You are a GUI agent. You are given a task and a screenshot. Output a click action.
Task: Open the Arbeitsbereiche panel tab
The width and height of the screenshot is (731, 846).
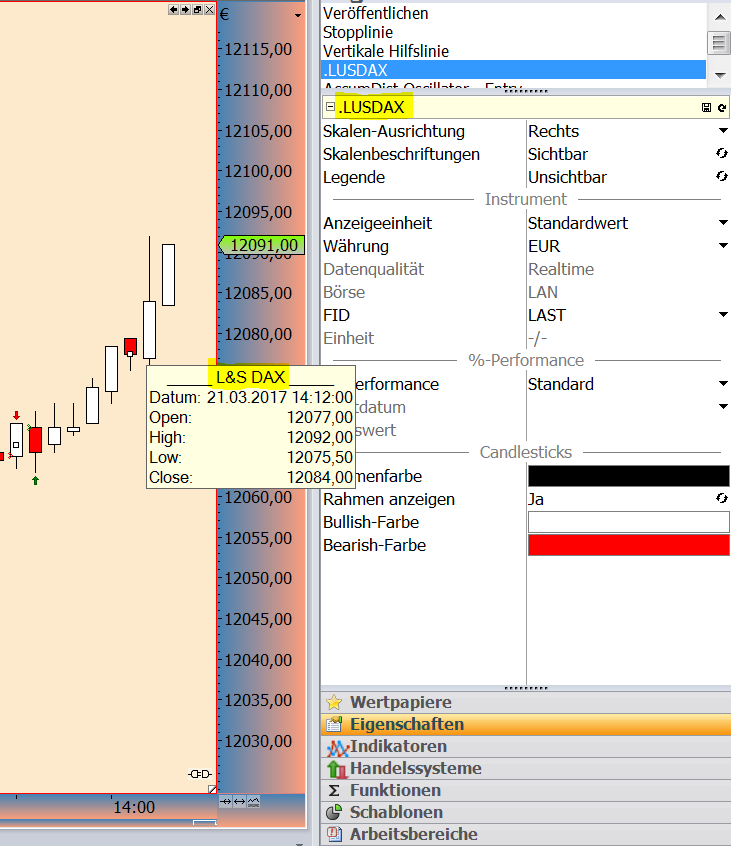pyautogui.click(x=526, y=834)
